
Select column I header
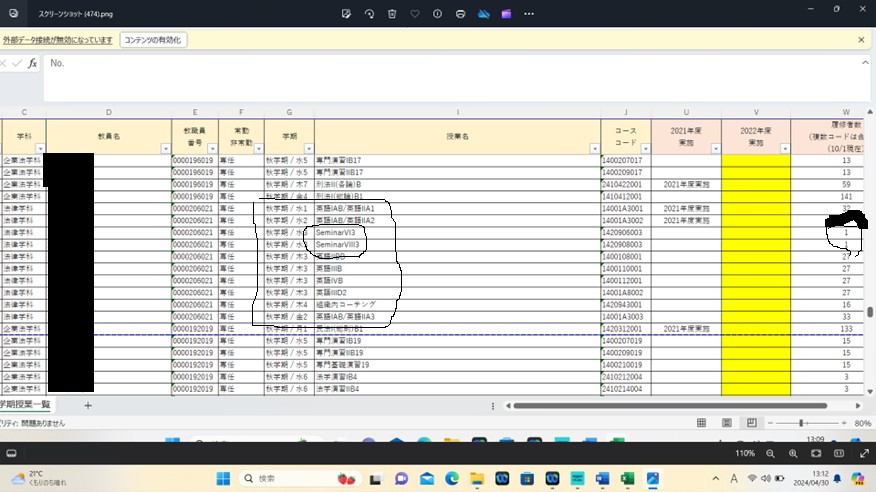click(x=458, y=112)
